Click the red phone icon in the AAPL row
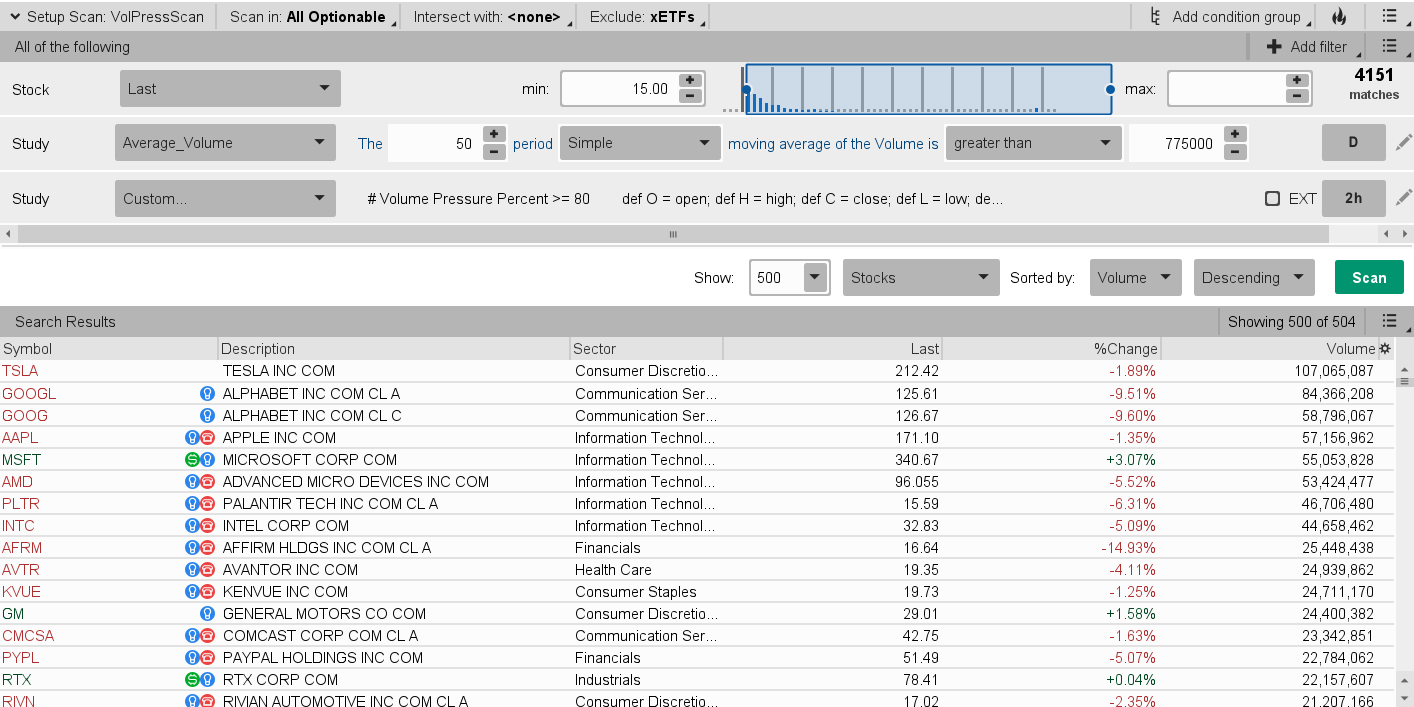1414x707 pixels. coord(208,437)
